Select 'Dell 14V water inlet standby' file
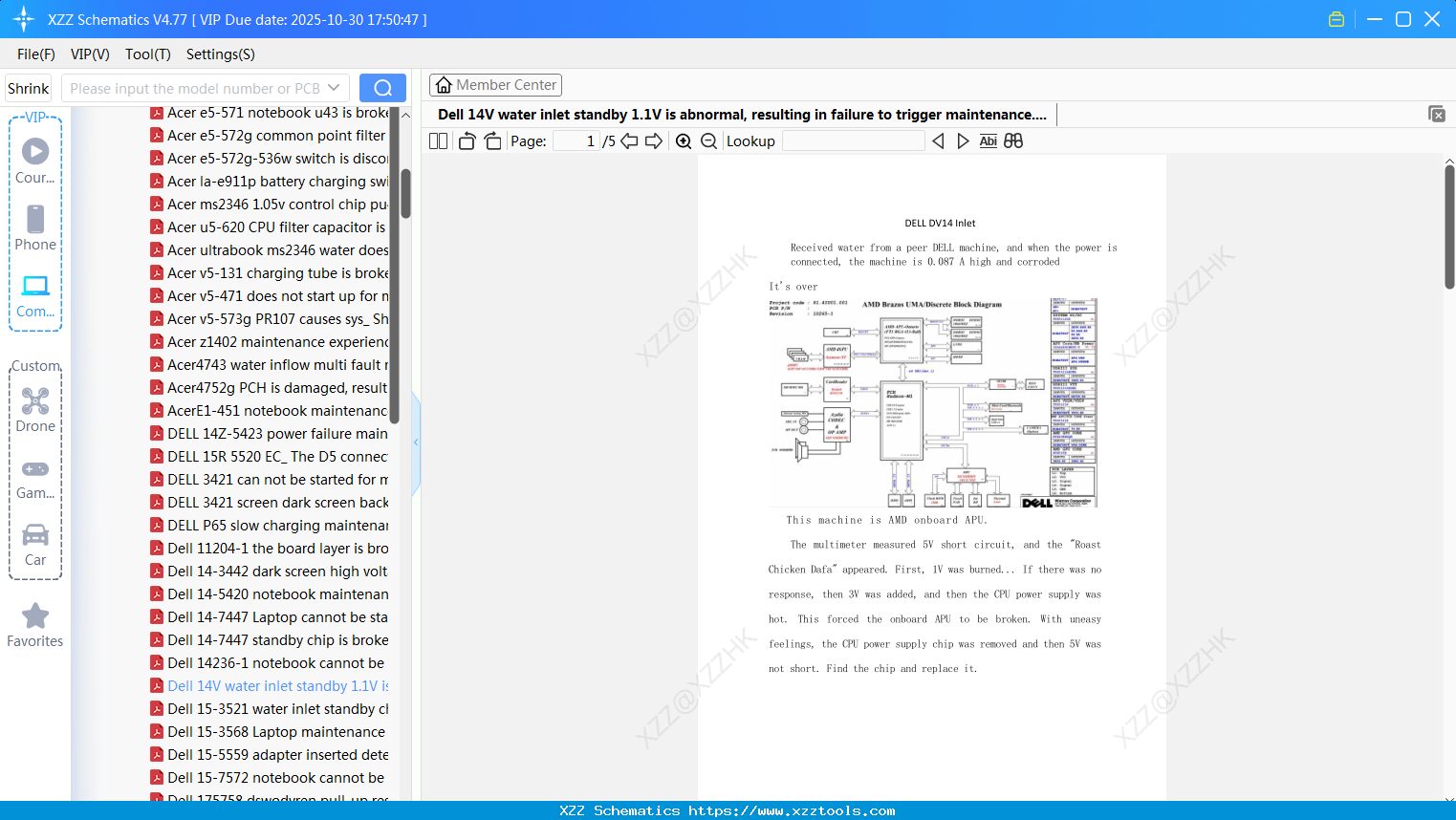This screenshot has width=1456, height=820. point(270,686)
